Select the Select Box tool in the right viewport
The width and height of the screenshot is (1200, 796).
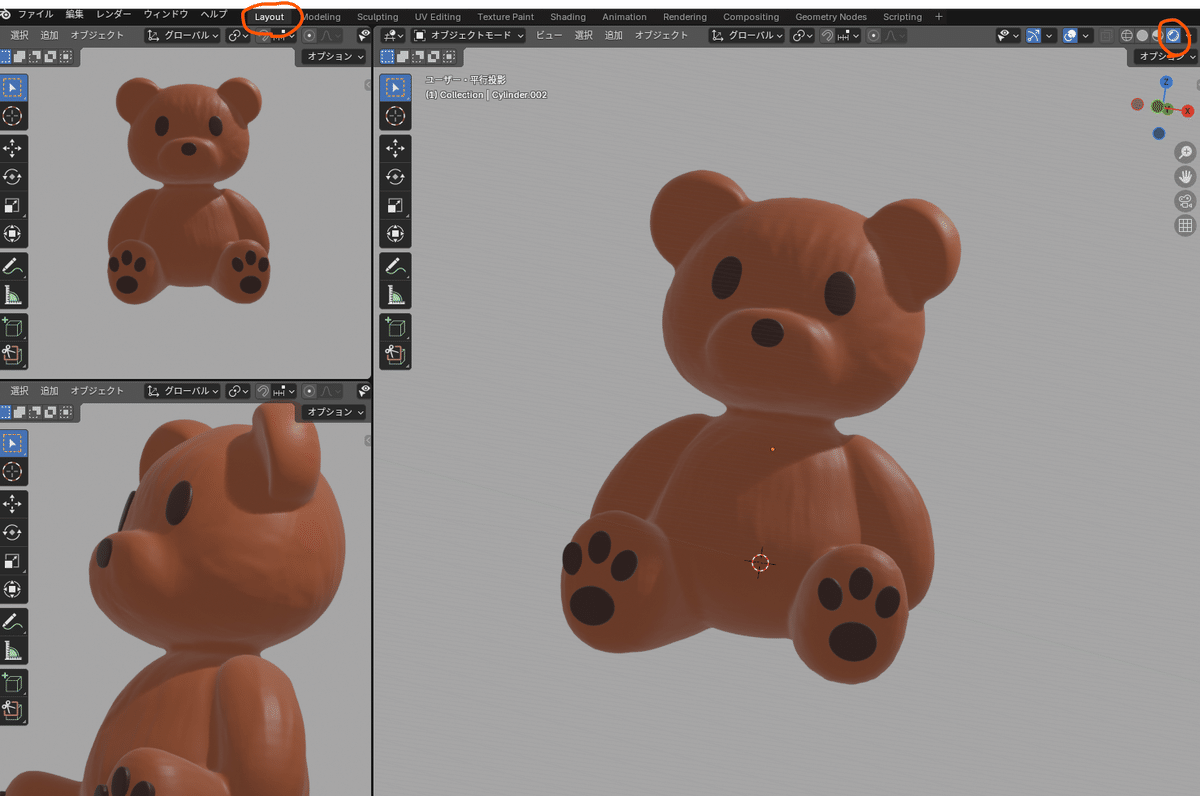coord(395,87)
